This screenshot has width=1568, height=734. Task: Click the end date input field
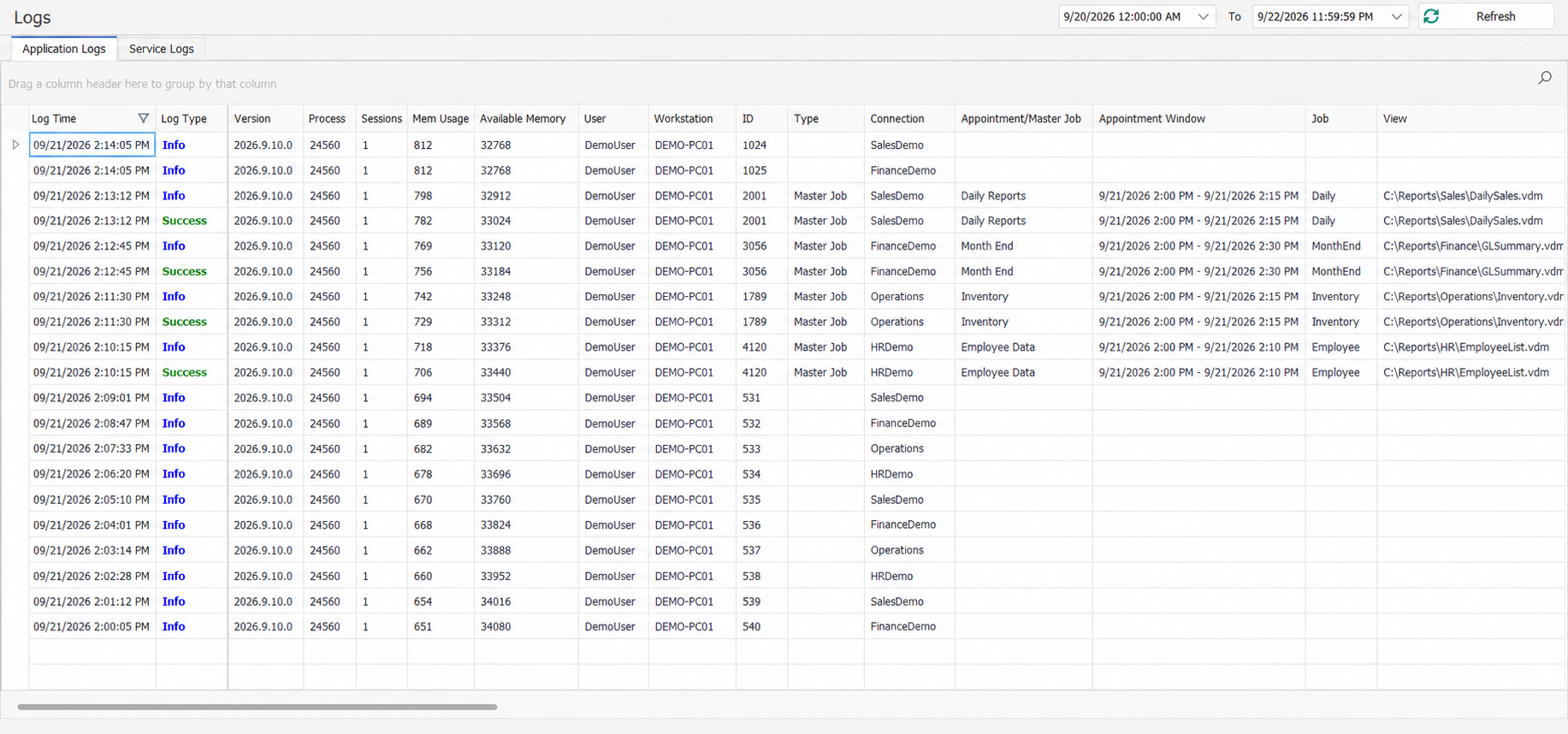pyautogui.click(x=1320, y=16)
